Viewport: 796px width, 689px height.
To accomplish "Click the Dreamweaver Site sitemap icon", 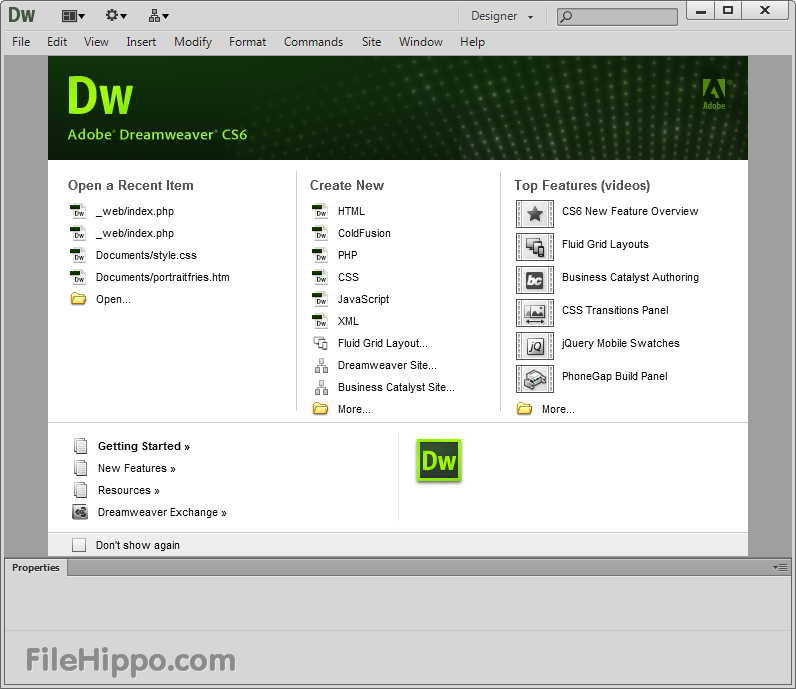I will pyautogui.click(x=321, y=365).
